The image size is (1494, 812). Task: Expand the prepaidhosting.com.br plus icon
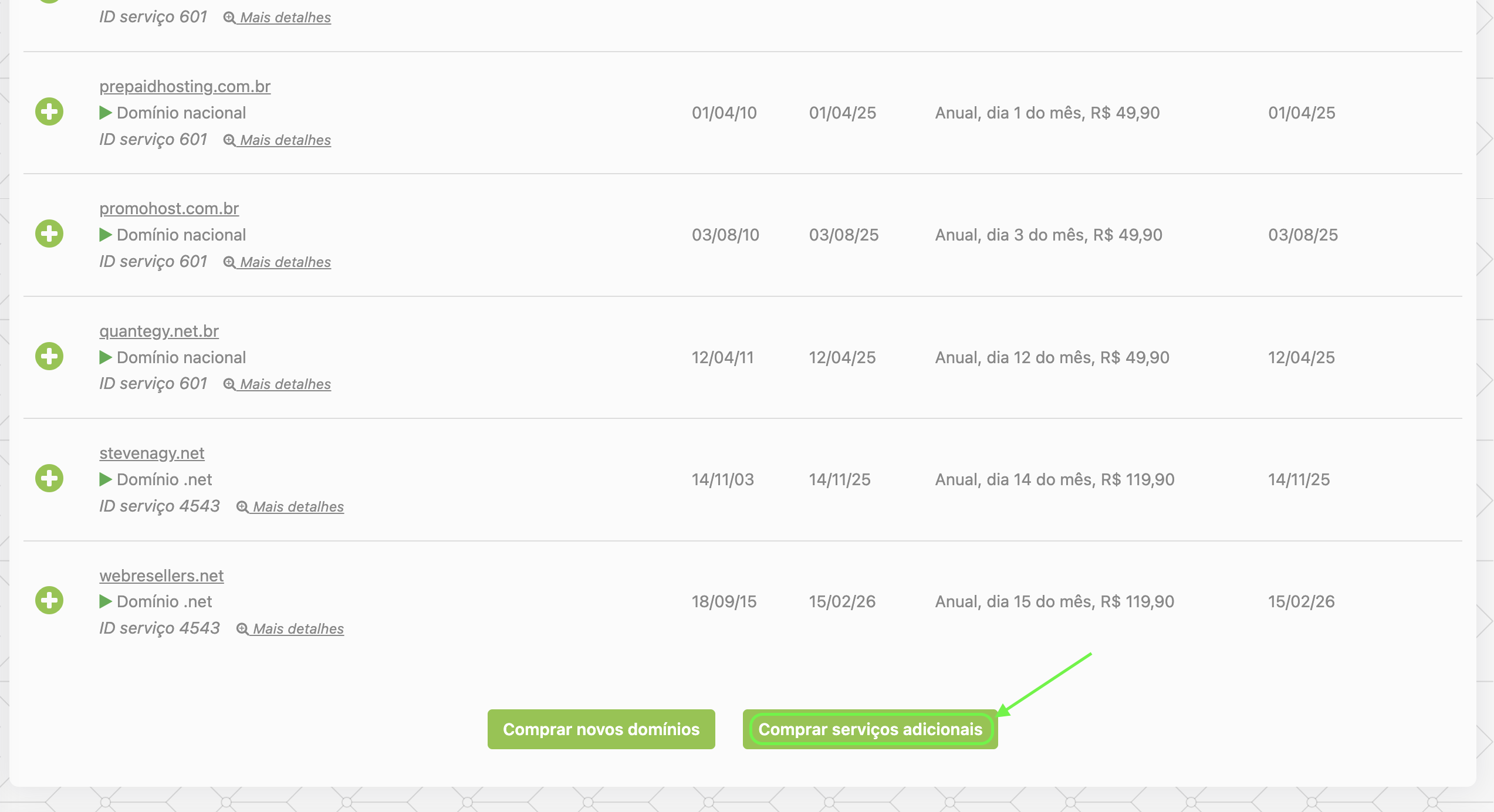click(x=49, y=111)
